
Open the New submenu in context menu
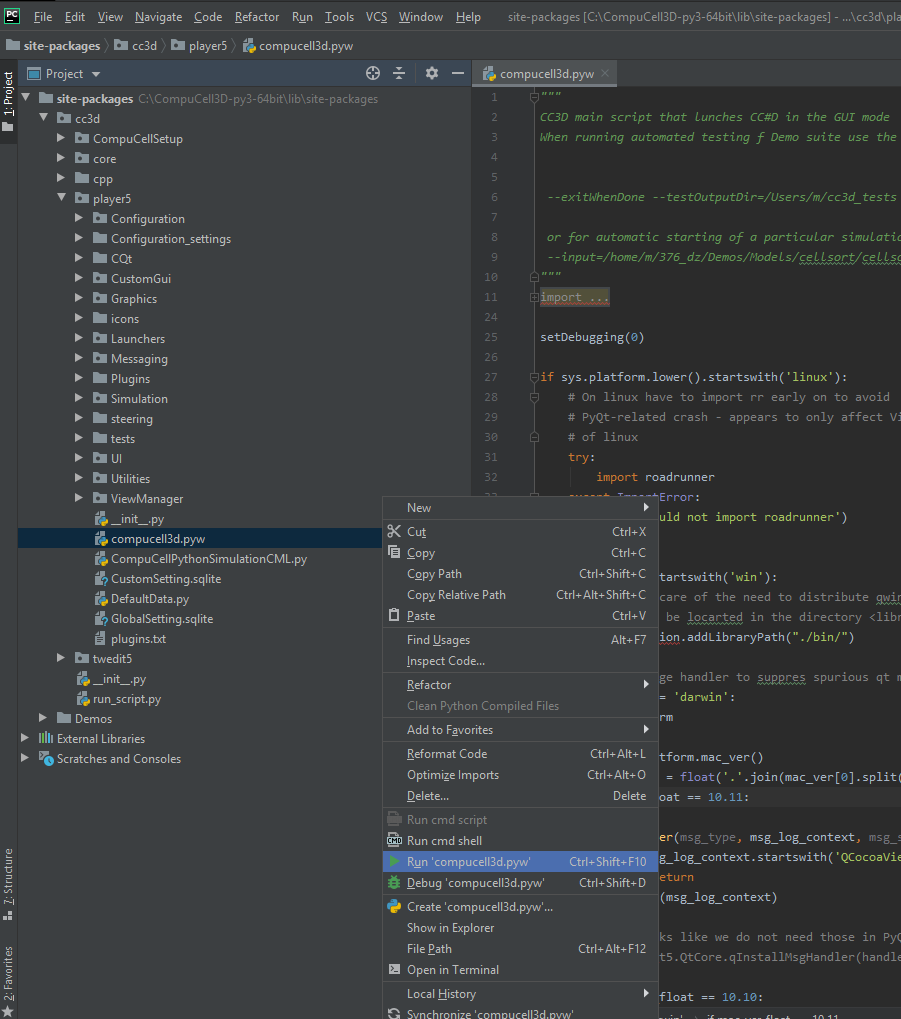[521, 508]
